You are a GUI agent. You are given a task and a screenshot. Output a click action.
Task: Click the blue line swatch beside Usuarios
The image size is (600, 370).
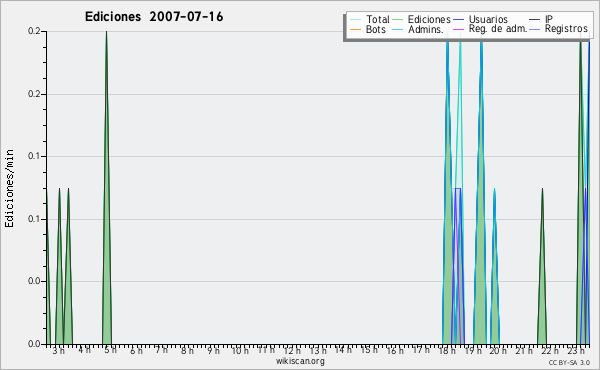[x=458, y=19]
